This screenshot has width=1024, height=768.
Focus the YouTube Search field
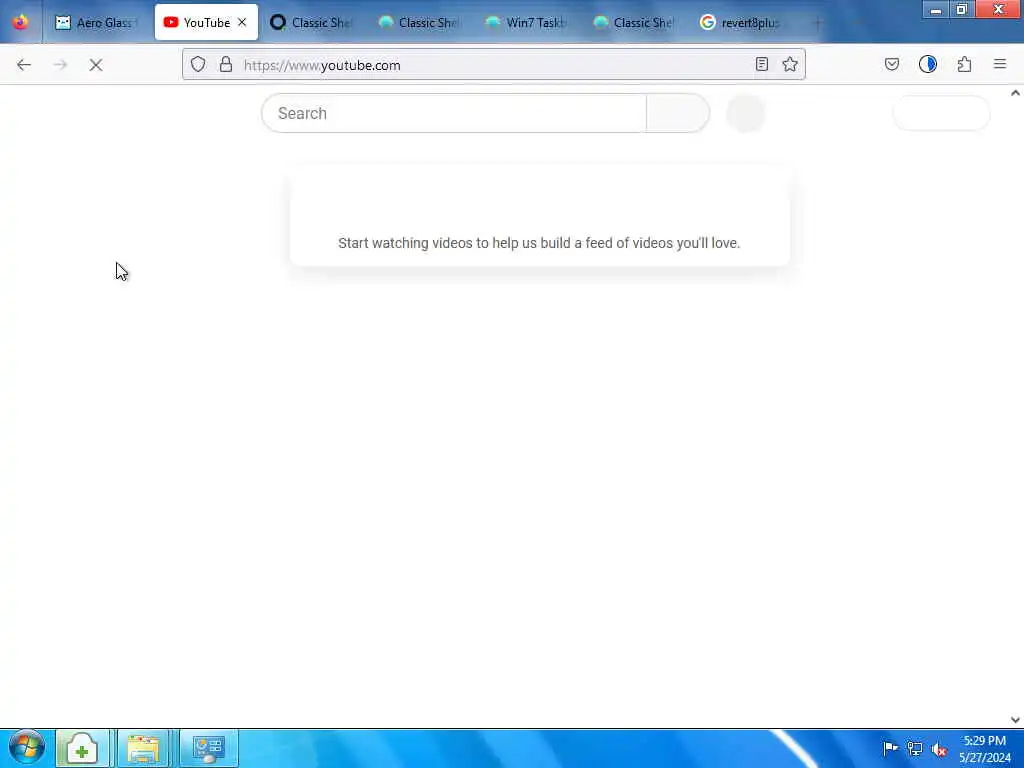(x=454, y=113)
